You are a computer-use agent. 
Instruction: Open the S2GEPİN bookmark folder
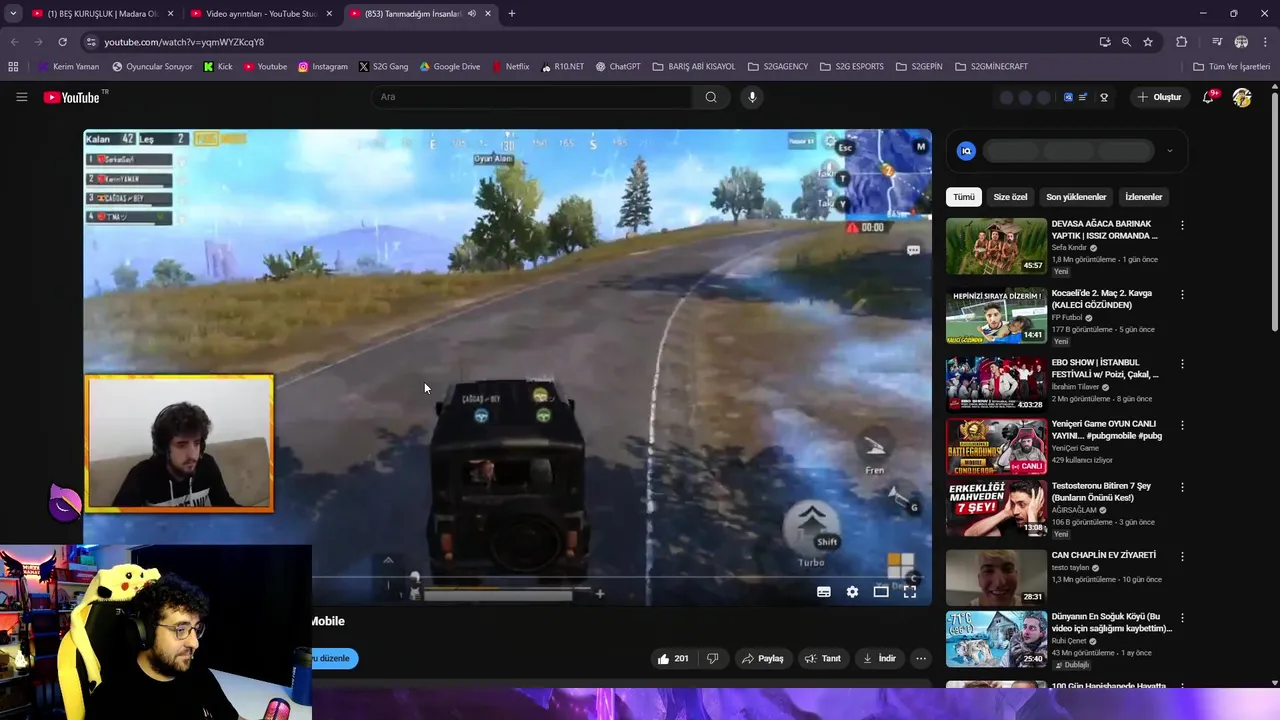[x=918, y=66]
